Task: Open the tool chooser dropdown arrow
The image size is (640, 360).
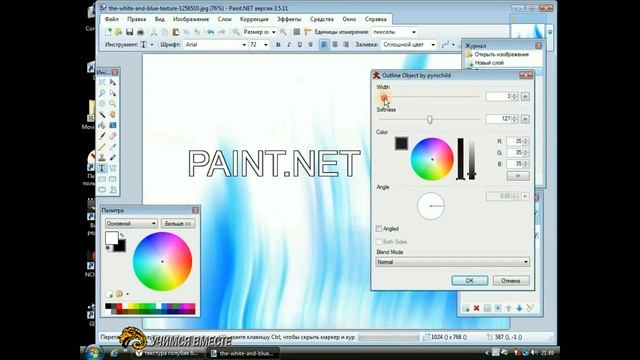Action: (152, 44)
